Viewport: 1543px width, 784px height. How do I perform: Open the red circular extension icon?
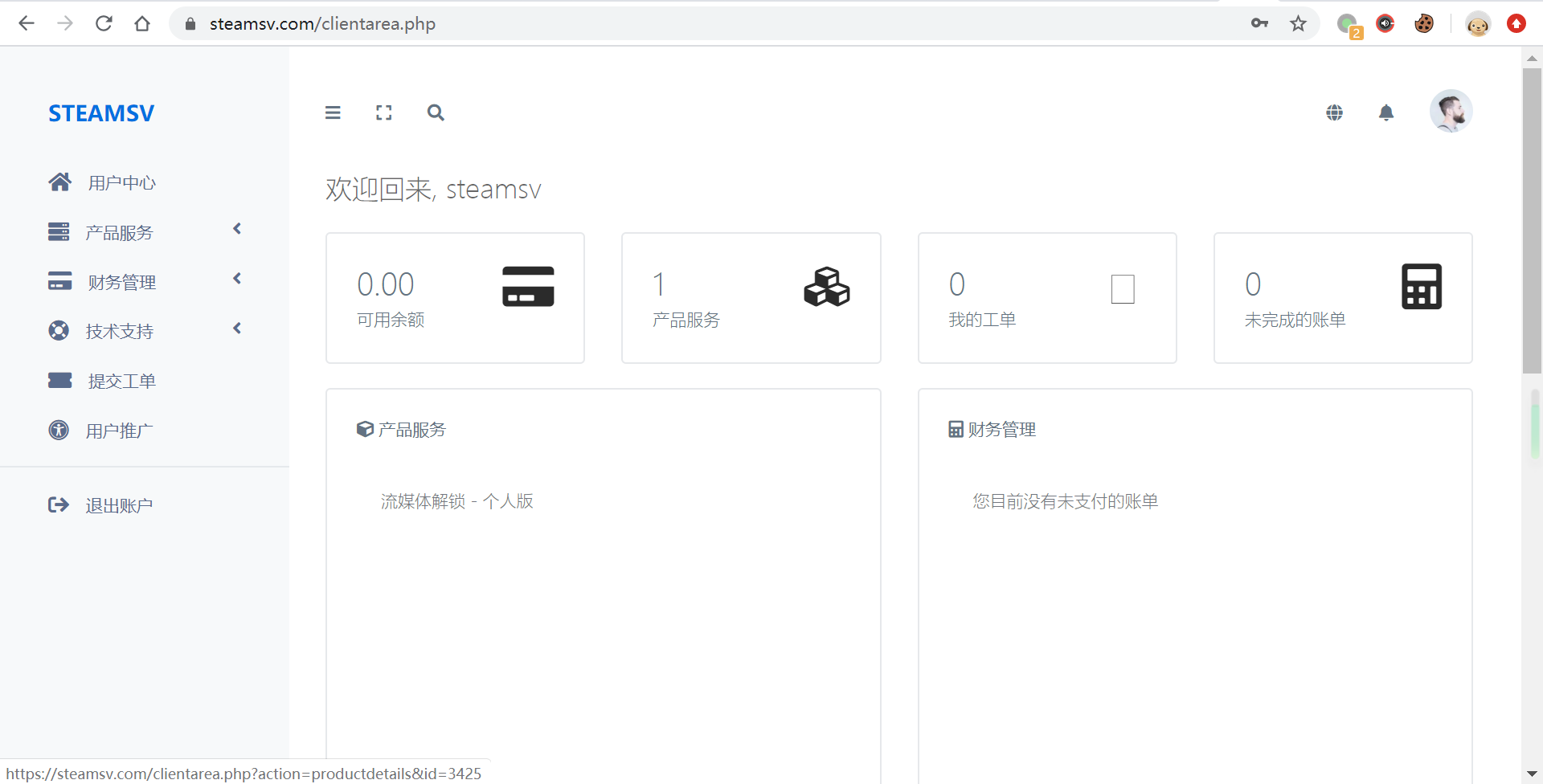tap(1385, 23)
